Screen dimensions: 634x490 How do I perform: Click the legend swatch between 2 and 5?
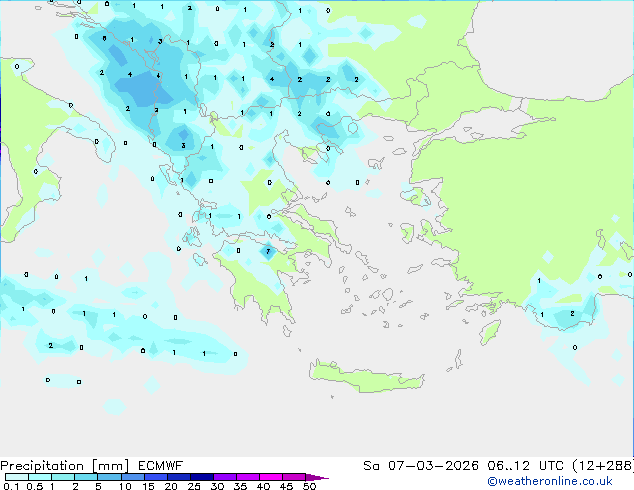point(86,477)
